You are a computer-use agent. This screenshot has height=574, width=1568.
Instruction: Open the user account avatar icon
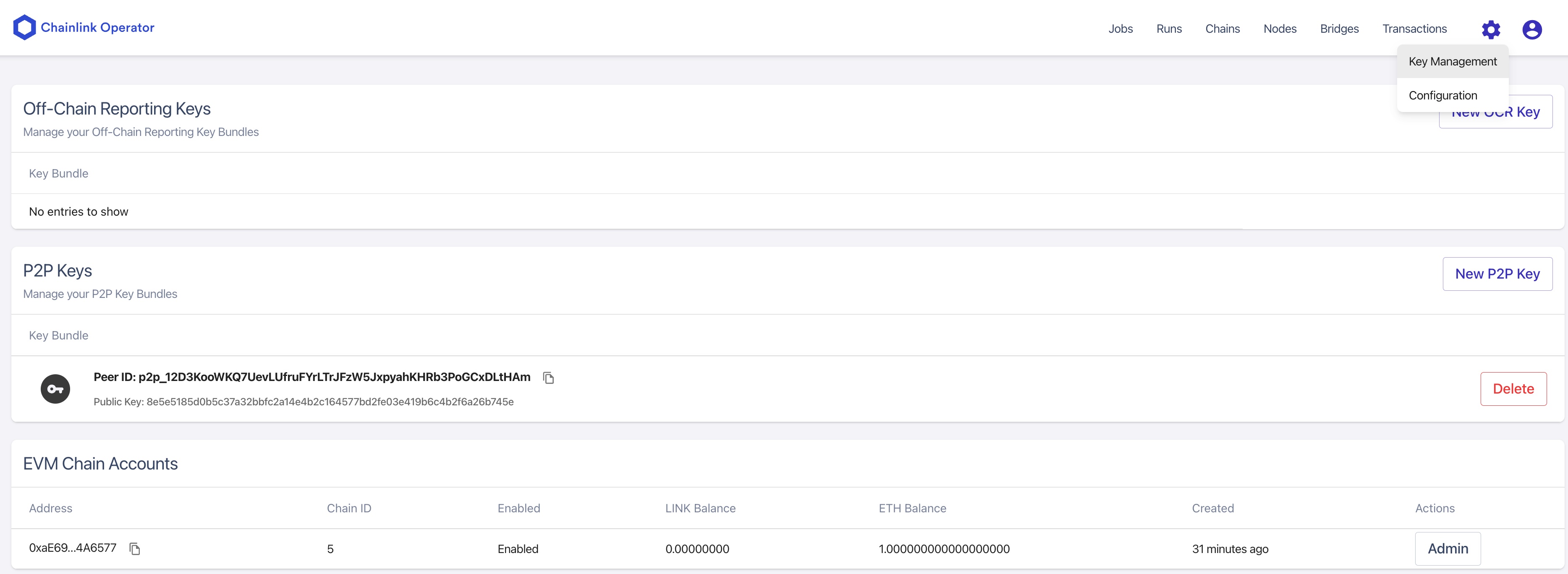pyautogui.click(x=1531, y=29)
